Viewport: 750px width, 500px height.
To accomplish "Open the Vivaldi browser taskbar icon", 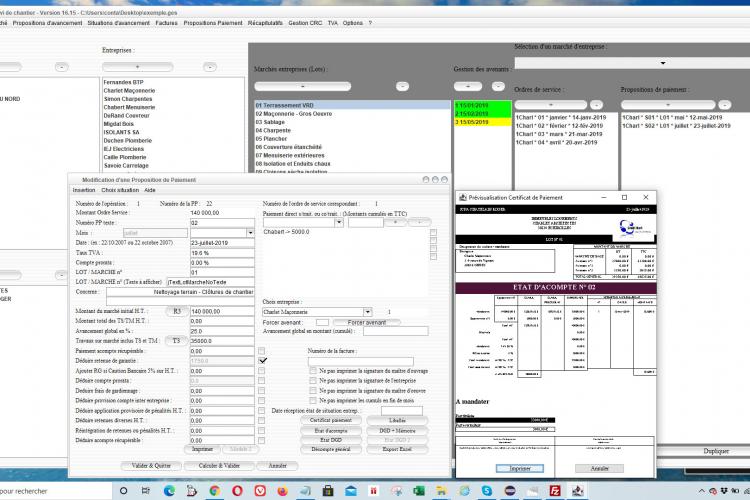I will [x=260, y=490].
